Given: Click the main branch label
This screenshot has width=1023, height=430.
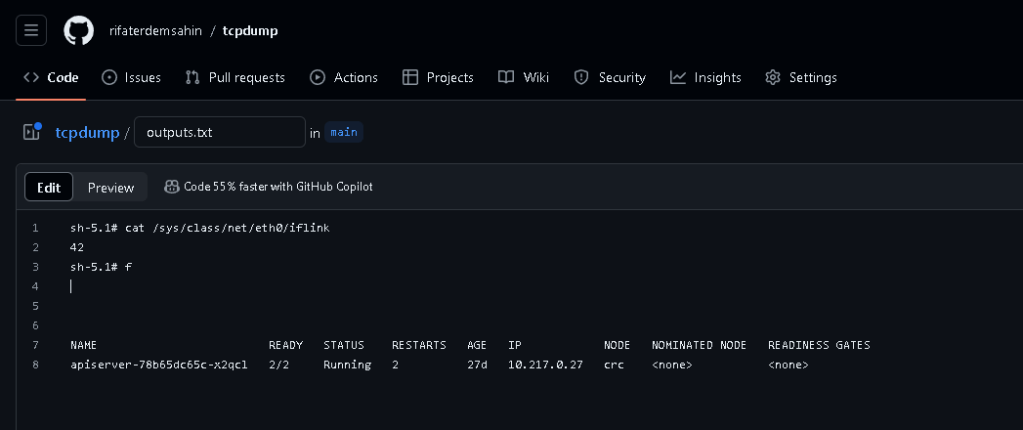Looking at the screenshot, I should pos(344,132).
